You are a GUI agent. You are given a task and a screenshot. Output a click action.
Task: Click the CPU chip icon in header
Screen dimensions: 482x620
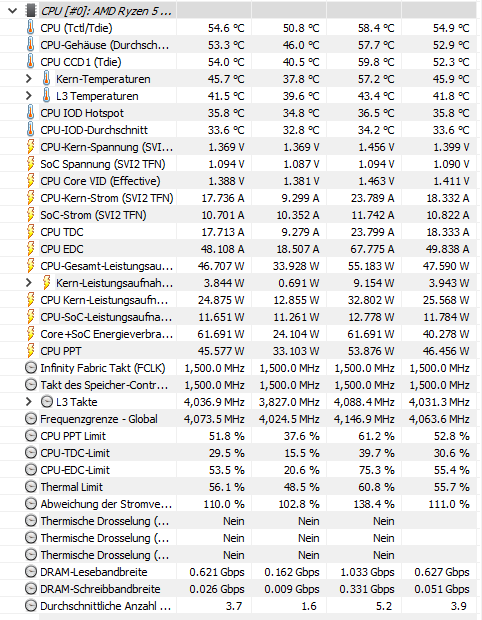pyautogui.click(x=31, y=11)
